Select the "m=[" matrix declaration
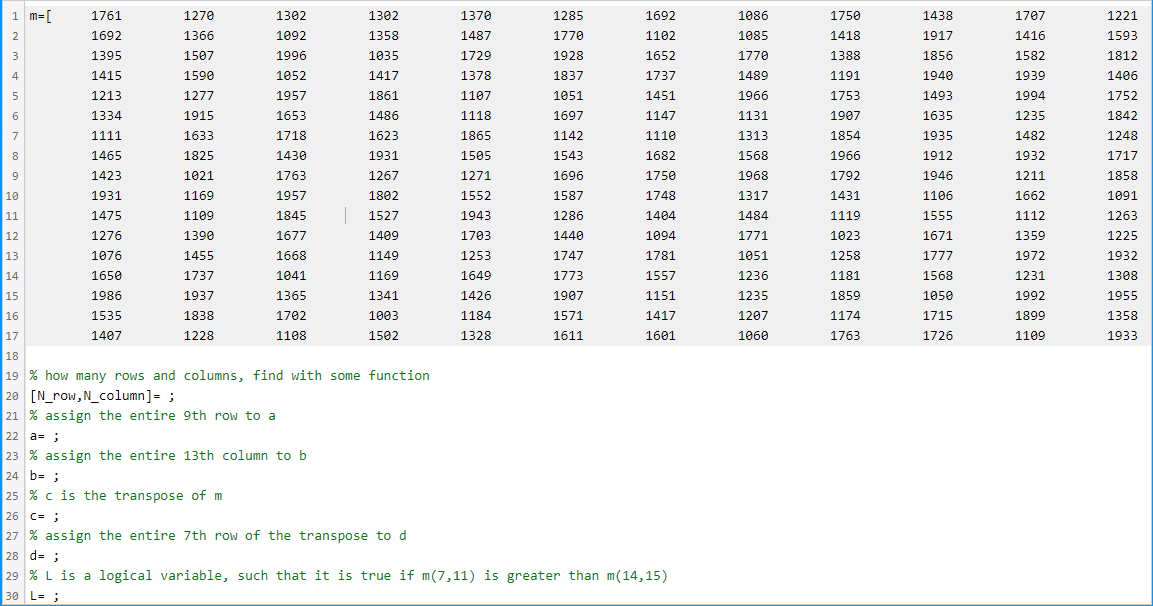This screenshot has width=1153, height=606. click(x=42, y=15)
